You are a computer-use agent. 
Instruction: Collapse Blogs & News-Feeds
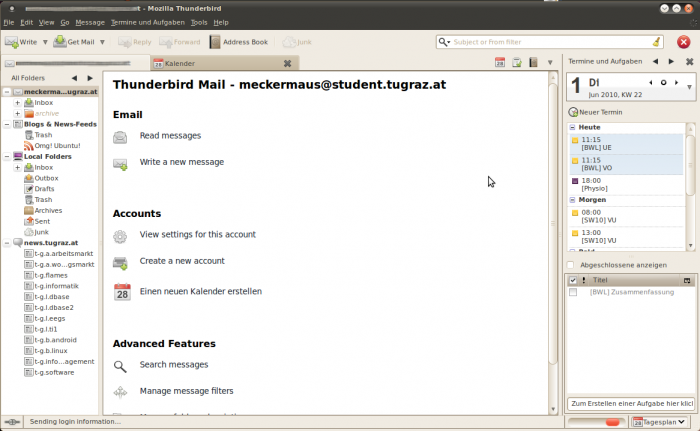pyautogui.click(x=7, y=124)
